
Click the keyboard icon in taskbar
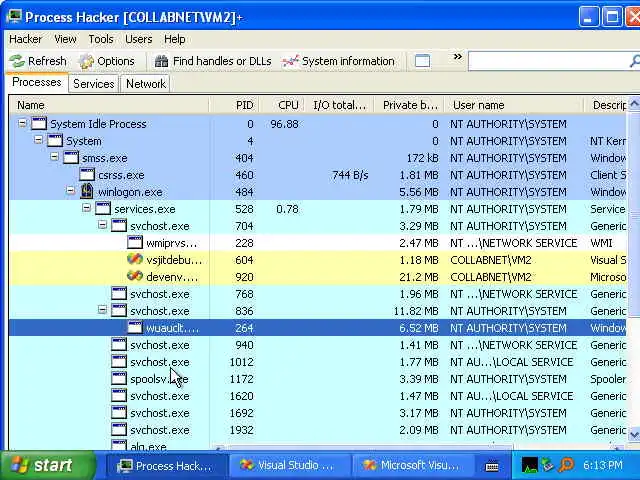pos(492,466)
